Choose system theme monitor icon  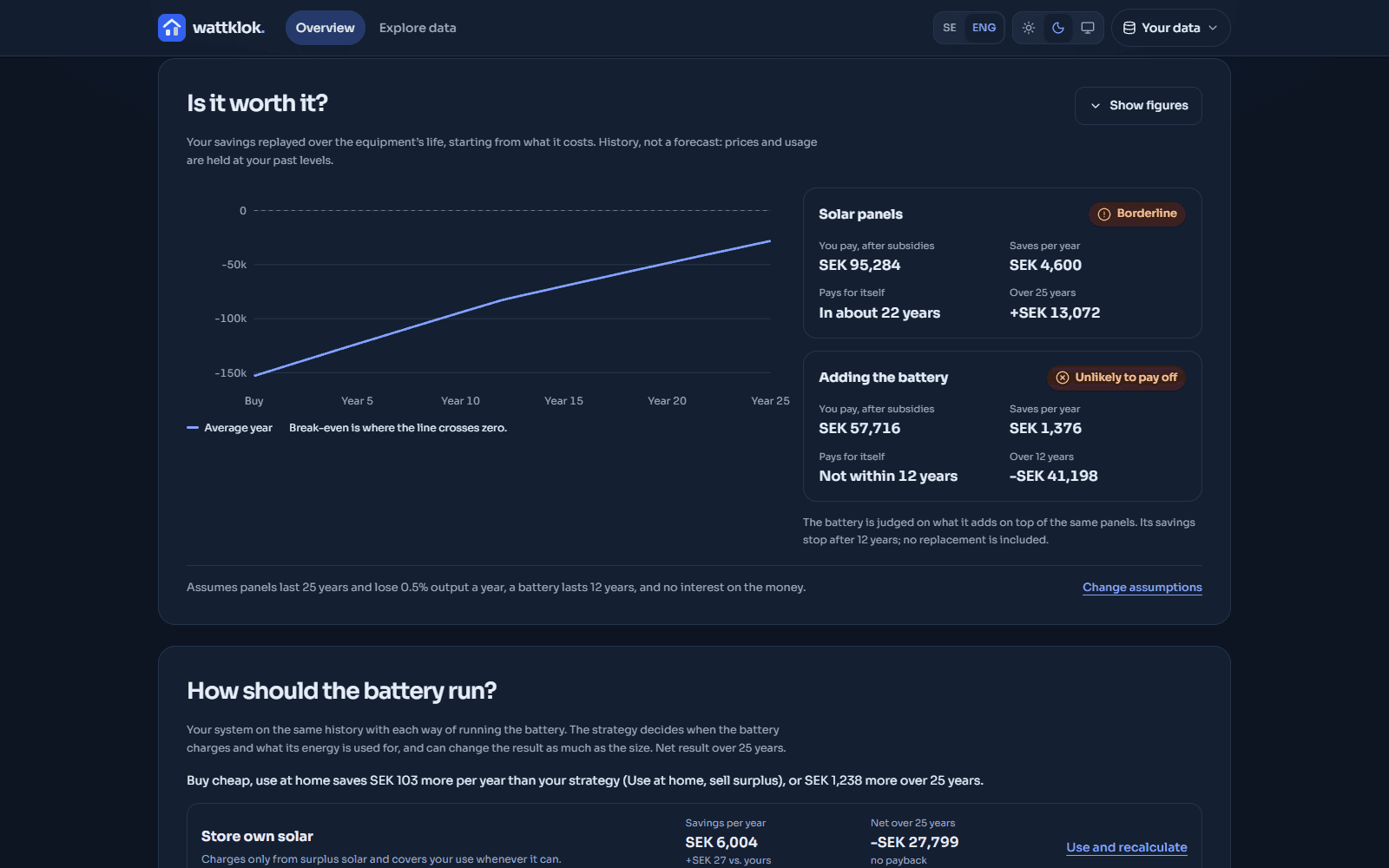tap(1088, 28)
